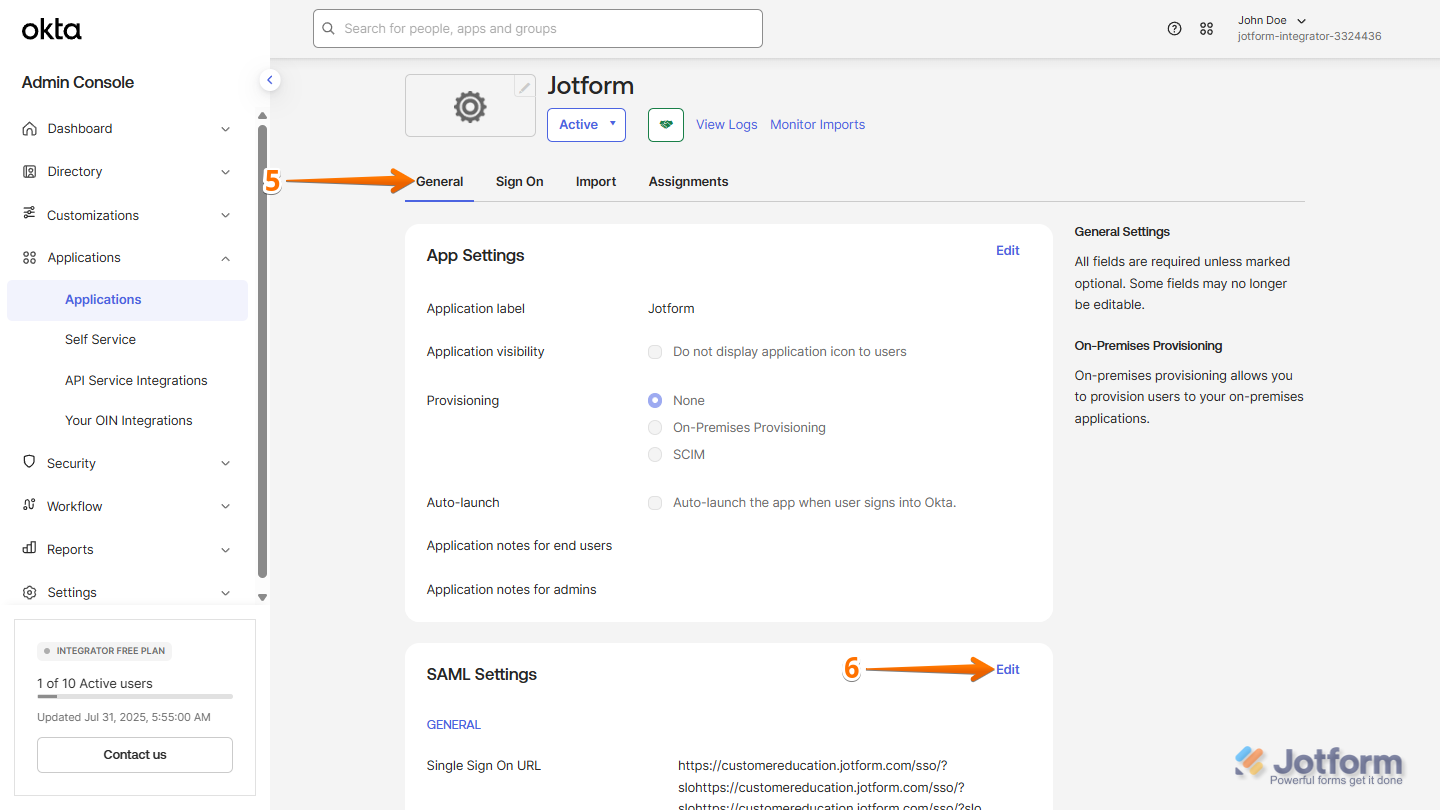Click Edit in App Settings
This screenshot has height=810, width=1440.
tap(1008, 251)
